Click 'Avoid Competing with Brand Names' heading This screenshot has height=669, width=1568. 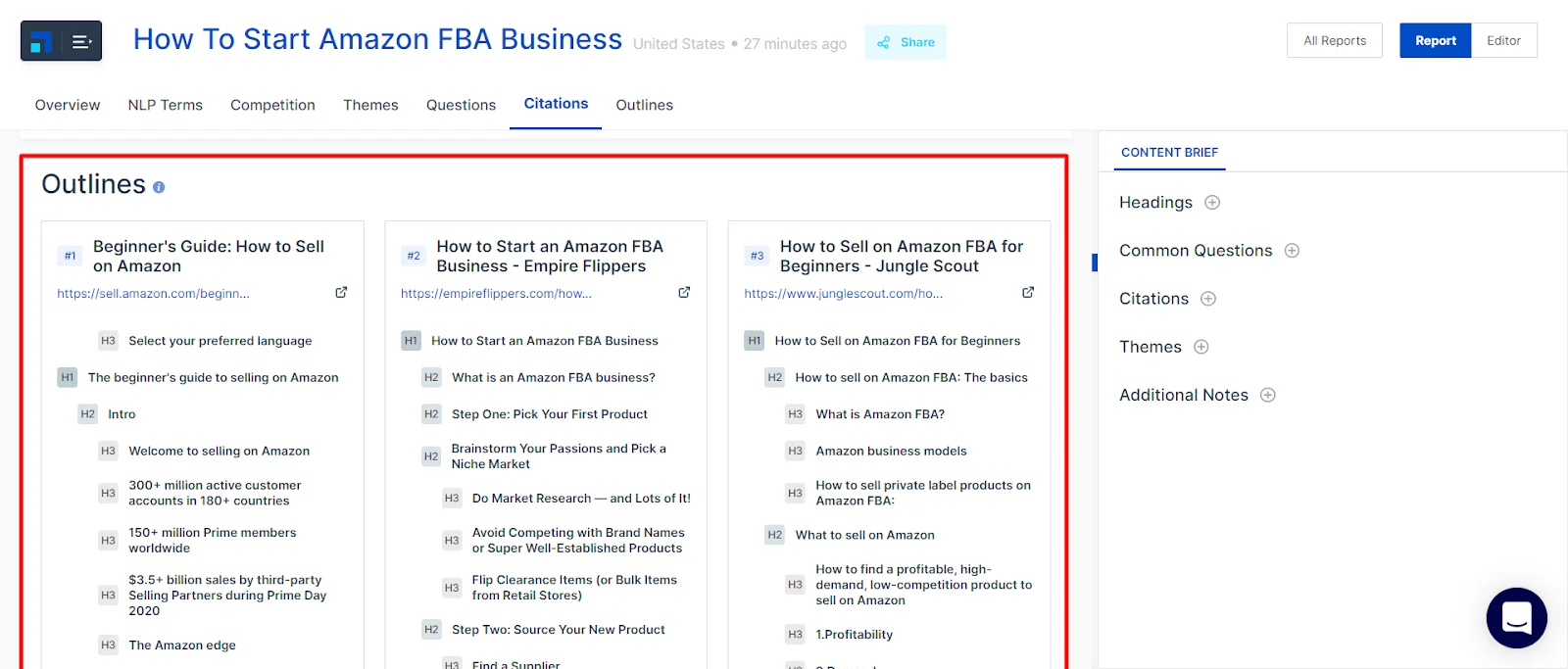tap(578, 541)
